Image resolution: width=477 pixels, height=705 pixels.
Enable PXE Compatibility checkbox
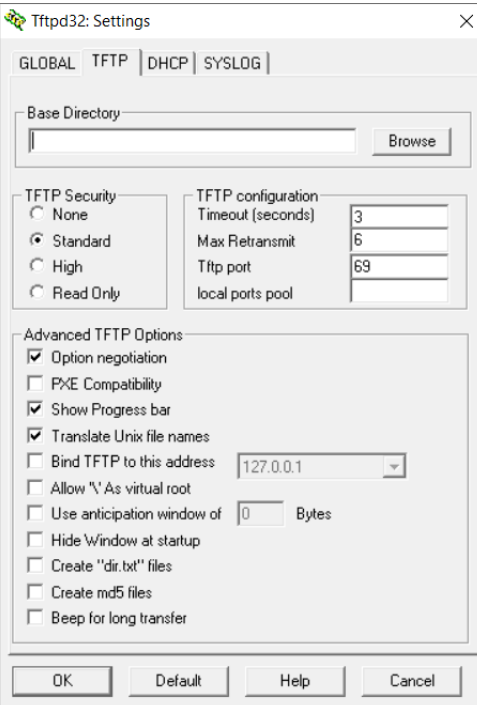point(35,384)
